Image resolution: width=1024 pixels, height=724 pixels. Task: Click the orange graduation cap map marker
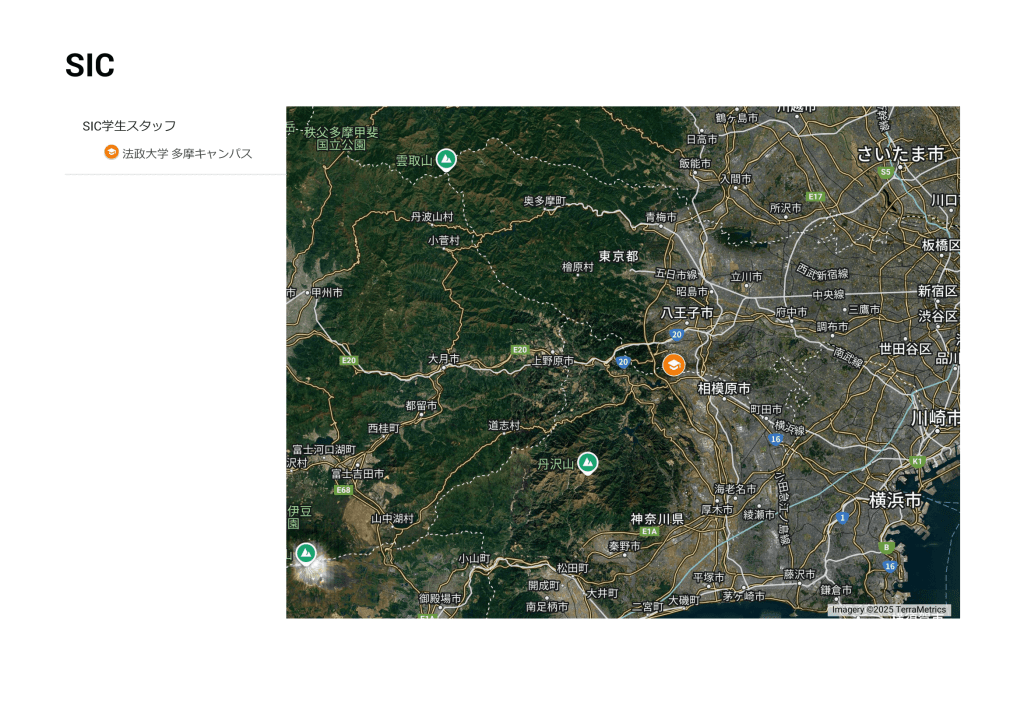coord(674,365)
